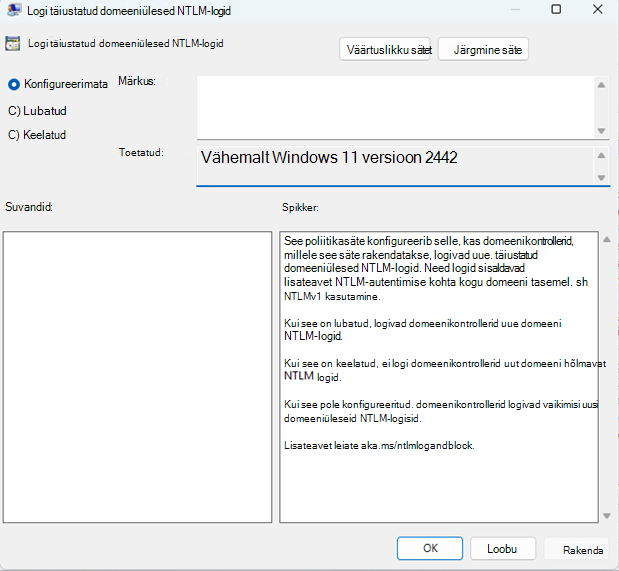Minimize the dialog window

(x=515, y=9)
